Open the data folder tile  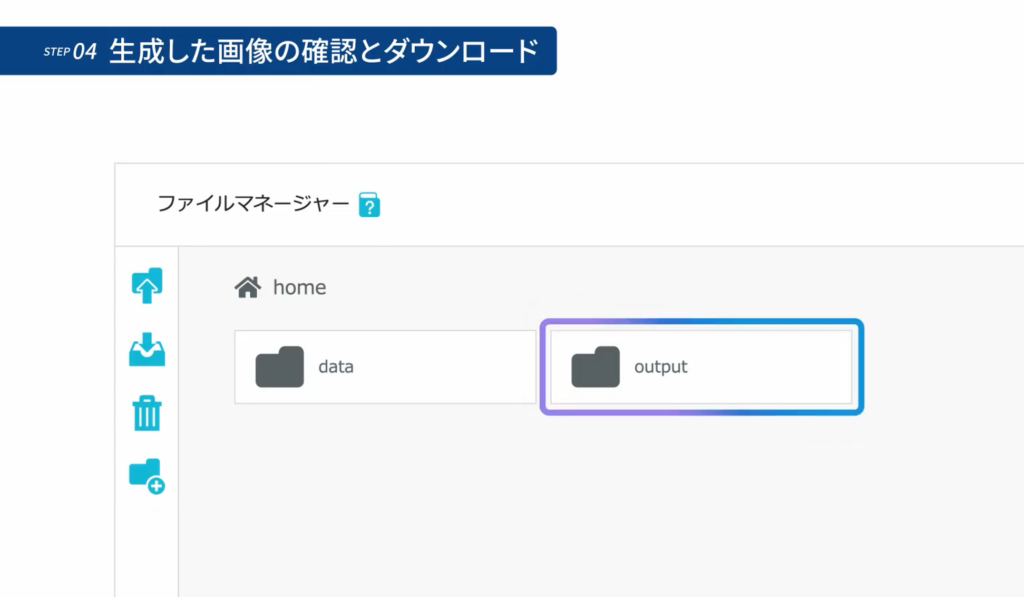[385, 366]
